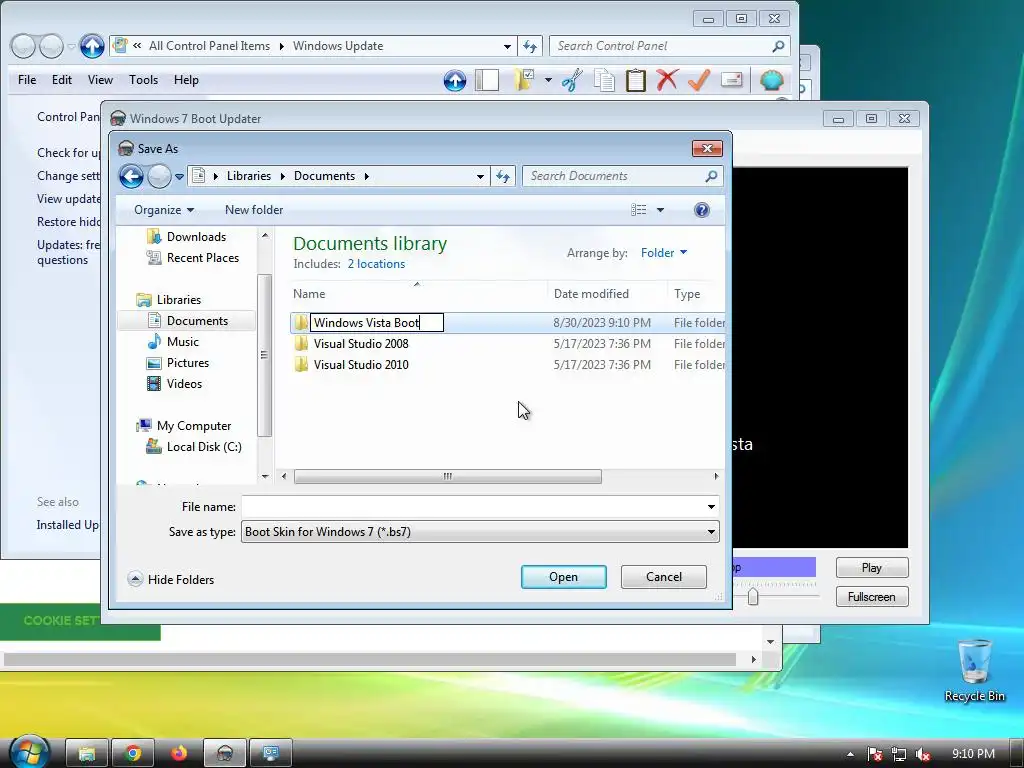Open the Help menu in Control Panel

pyautogui.click(x=186, y=80)
